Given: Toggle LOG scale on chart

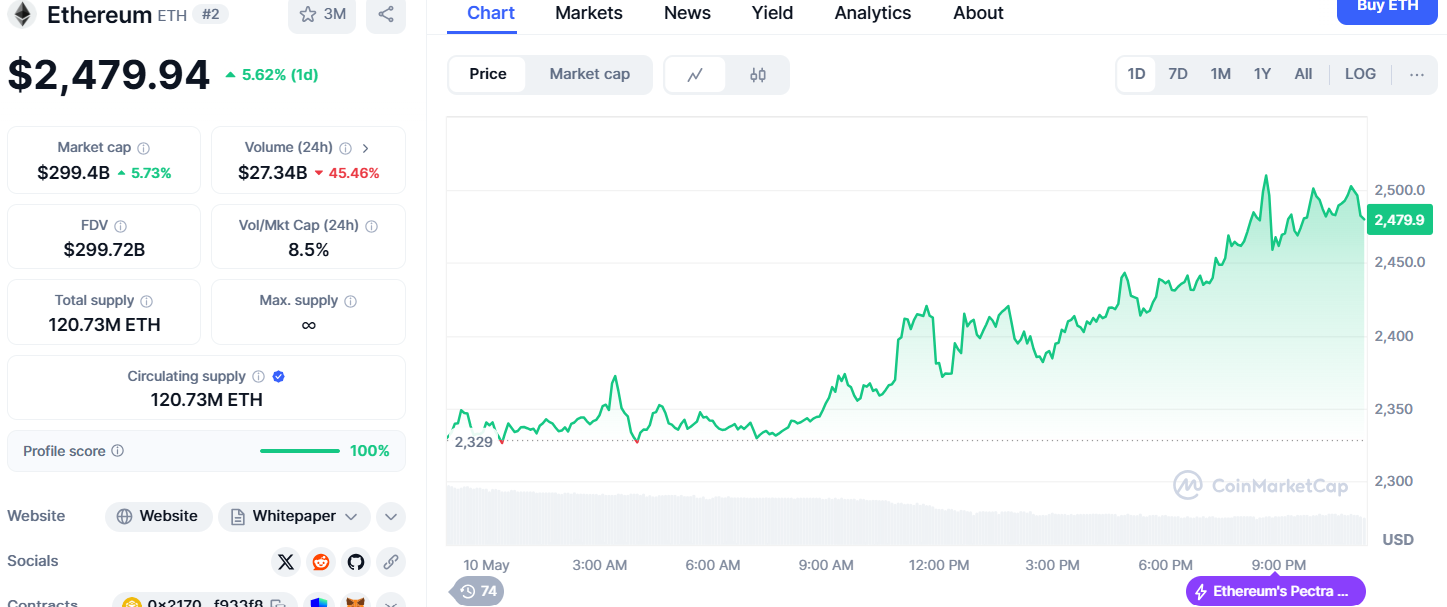Looking at the screenshot, I should click(1360, 74).
